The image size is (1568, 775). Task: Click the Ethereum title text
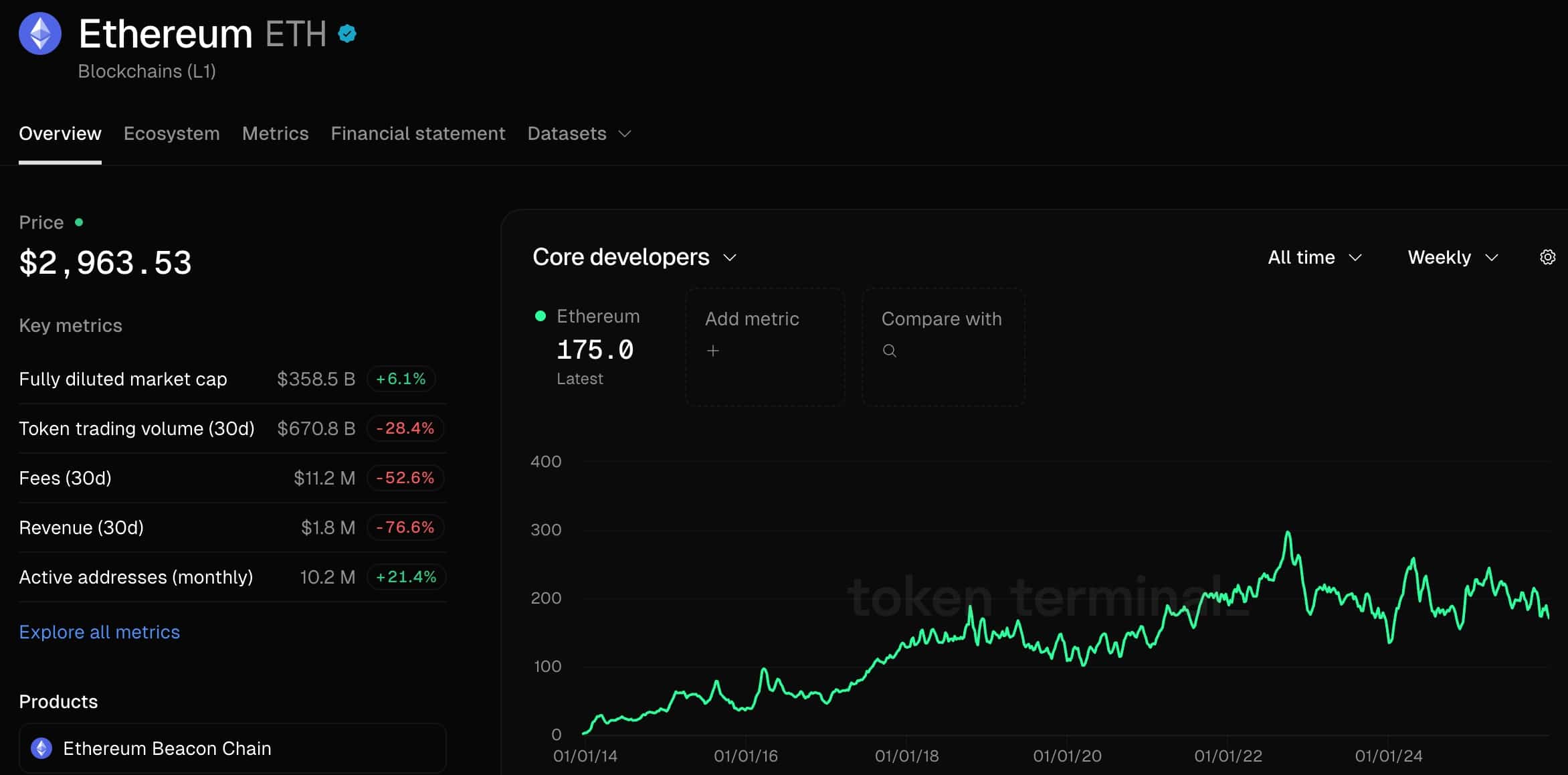[x=165, y=33]
